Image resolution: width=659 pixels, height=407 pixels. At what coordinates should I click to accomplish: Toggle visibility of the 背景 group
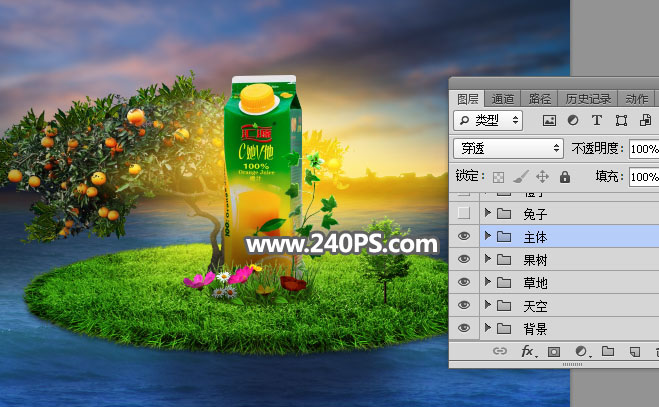click(x=463, y=329)
